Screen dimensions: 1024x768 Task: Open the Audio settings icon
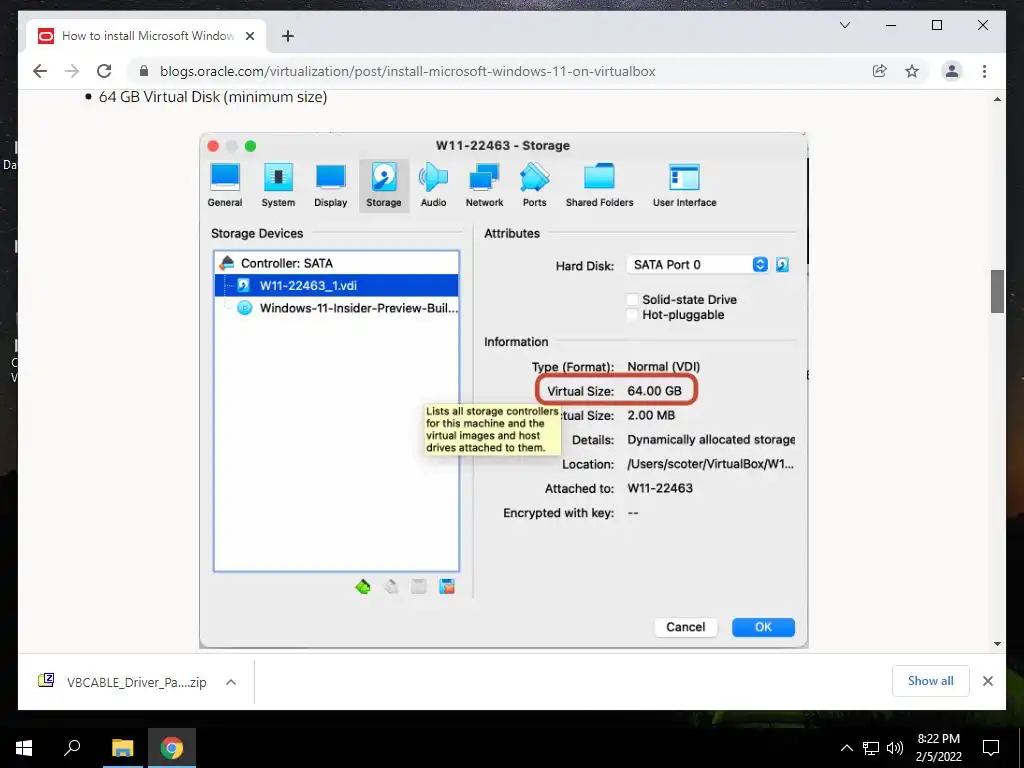(x=434, y=185)
